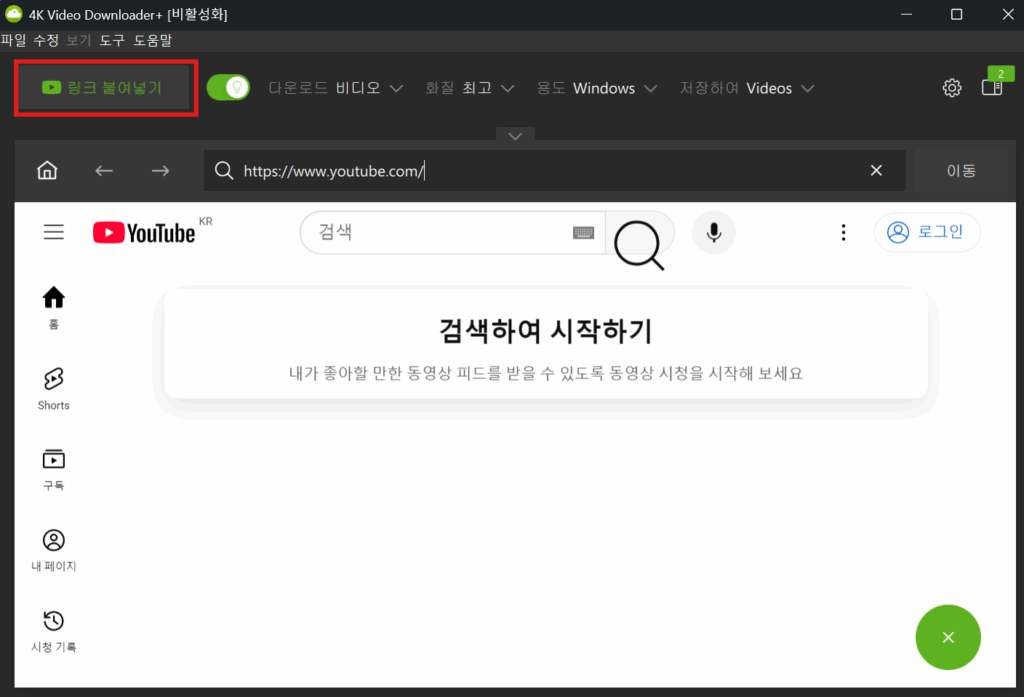
Task: Click the 로그인 sign-in button
Action: pos(927,232)
